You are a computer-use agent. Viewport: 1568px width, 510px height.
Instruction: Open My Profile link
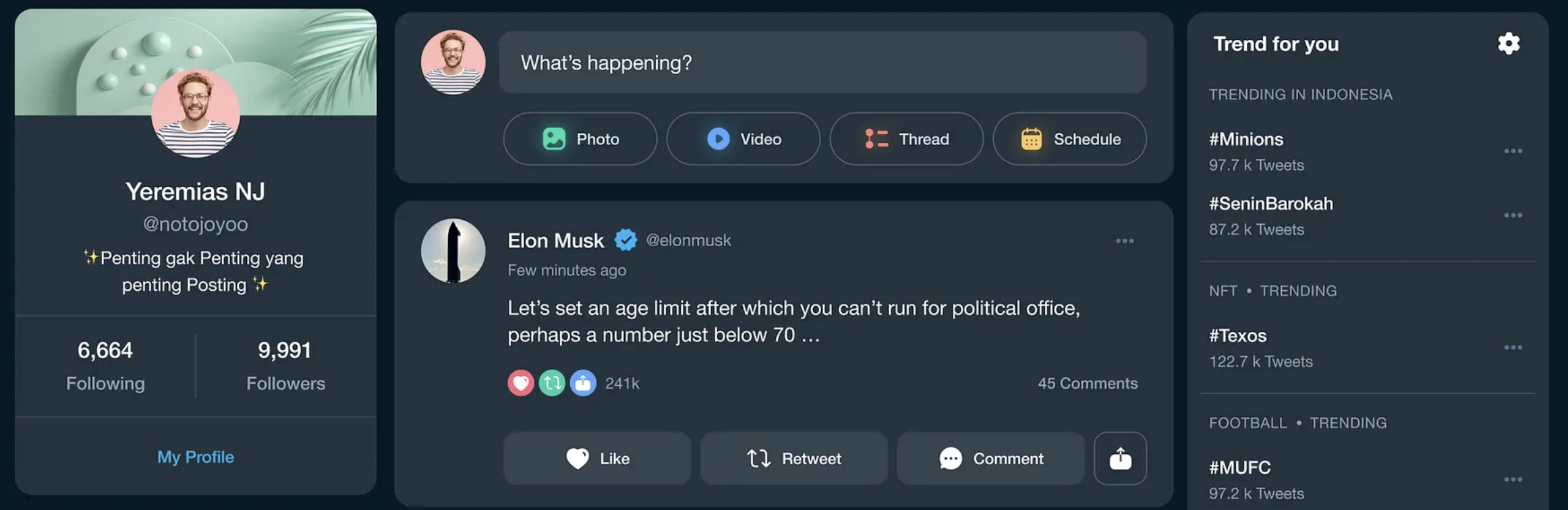(196, 457)
